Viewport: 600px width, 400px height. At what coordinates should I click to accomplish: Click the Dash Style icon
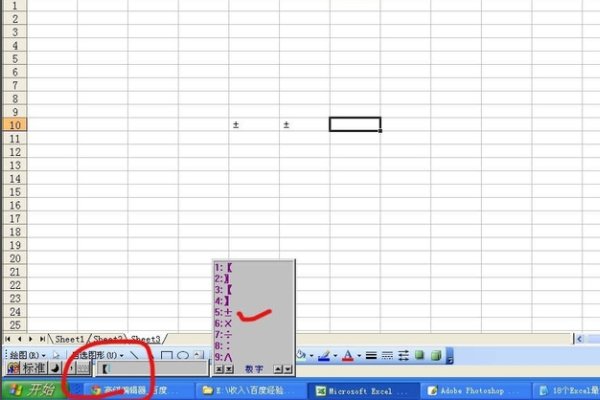pos(387,355)
